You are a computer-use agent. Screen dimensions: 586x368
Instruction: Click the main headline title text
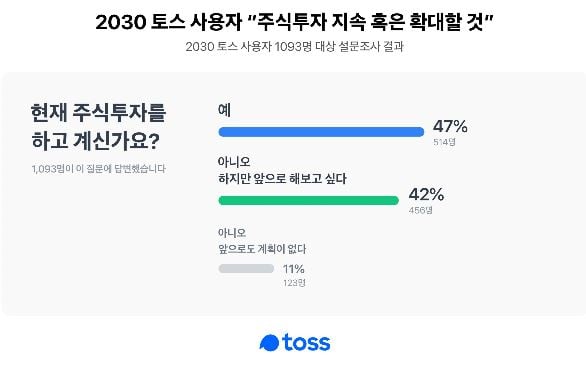pyautogui.click(x=294, y=22)
